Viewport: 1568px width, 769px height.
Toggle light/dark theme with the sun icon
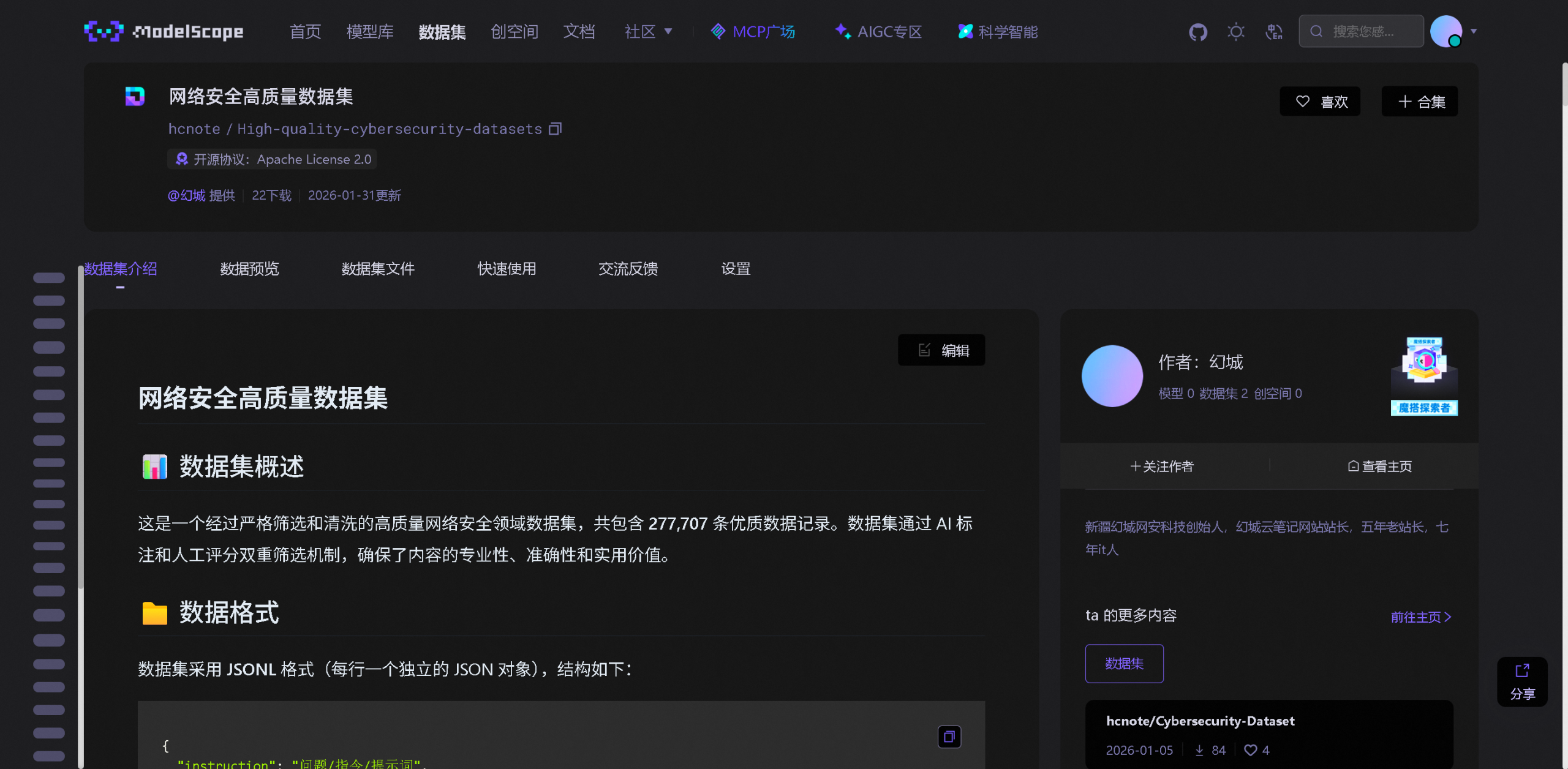(x=1236, y=31)
